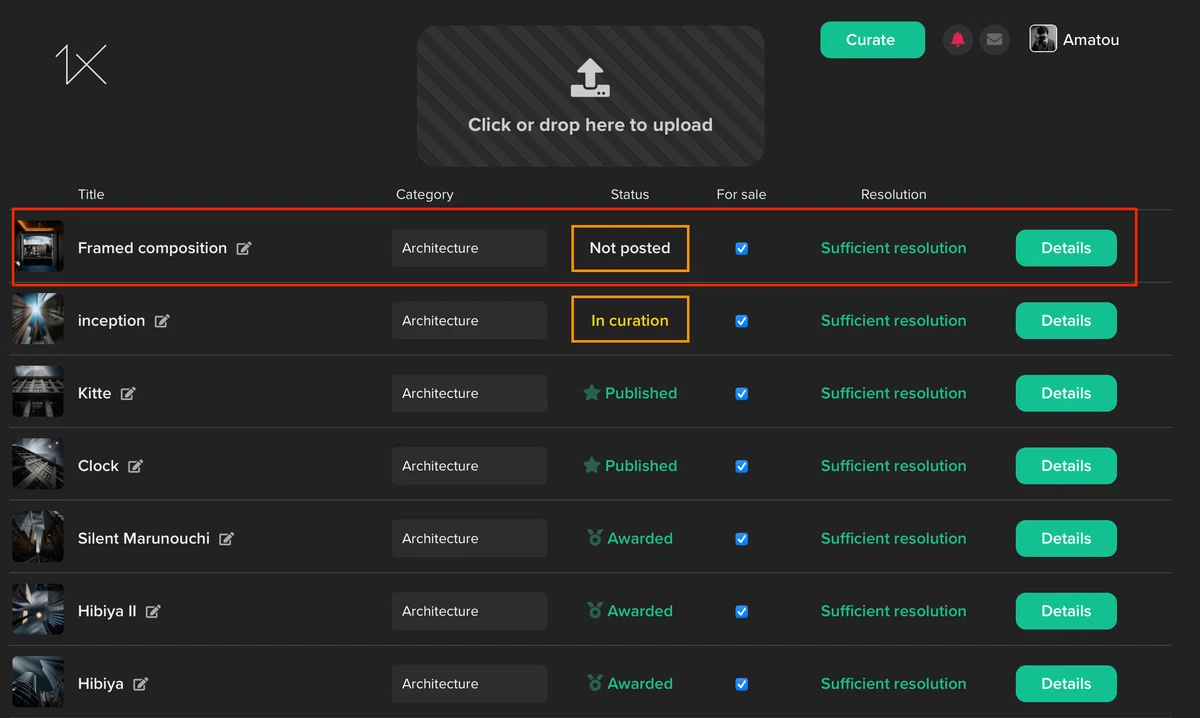Edit title of inception photo
Screen dimensions: 1200x718
click(162, 321)
